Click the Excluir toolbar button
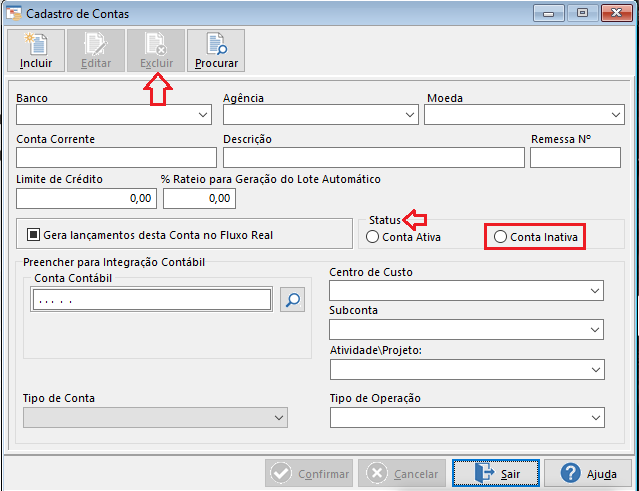The width and height of the screenshot is (639, 491). pyautogui.click(x=156, y=51)
